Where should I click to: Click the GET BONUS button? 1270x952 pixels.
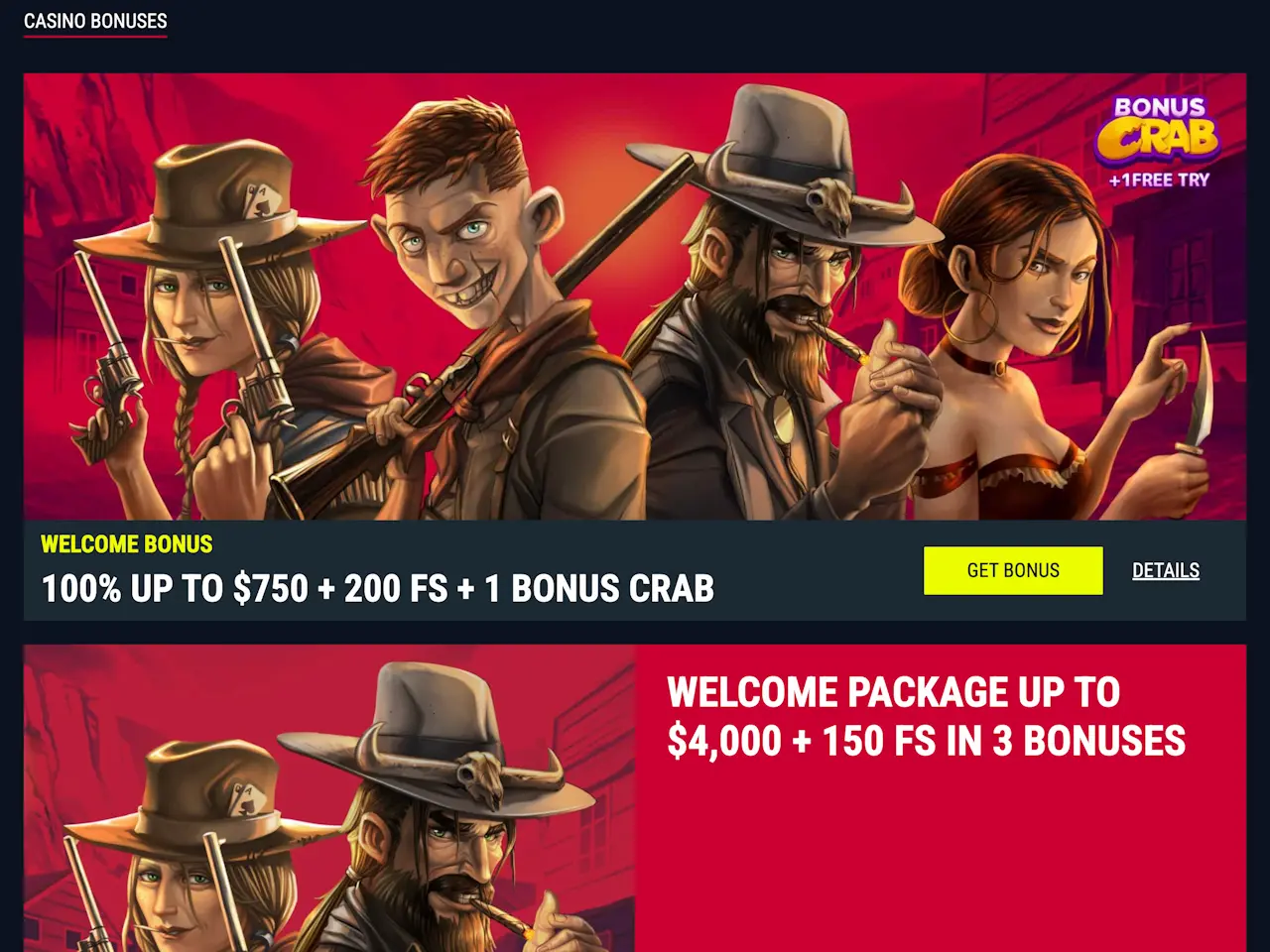(x=1013, y=570)
